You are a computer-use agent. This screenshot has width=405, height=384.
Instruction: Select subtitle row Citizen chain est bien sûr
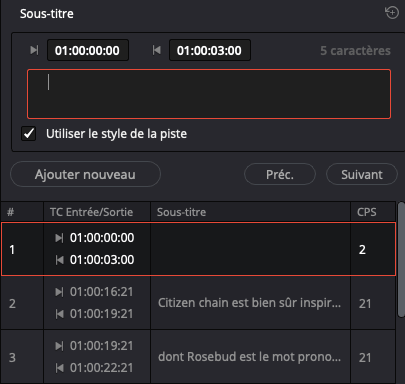click(x=198, y=303)
